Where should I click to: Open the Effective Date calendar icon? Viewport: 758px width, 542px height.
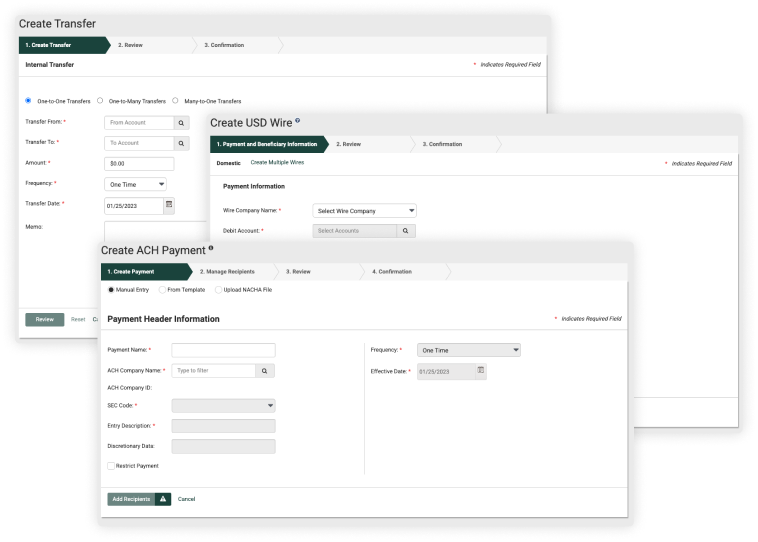click(x=480, y=370)
